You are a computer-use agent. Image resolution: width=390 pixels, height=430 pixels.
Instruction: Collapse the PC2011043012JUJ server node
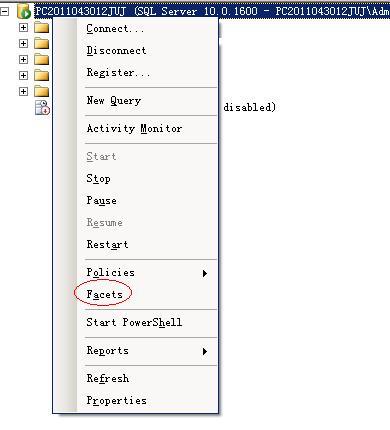click(5, 12)
